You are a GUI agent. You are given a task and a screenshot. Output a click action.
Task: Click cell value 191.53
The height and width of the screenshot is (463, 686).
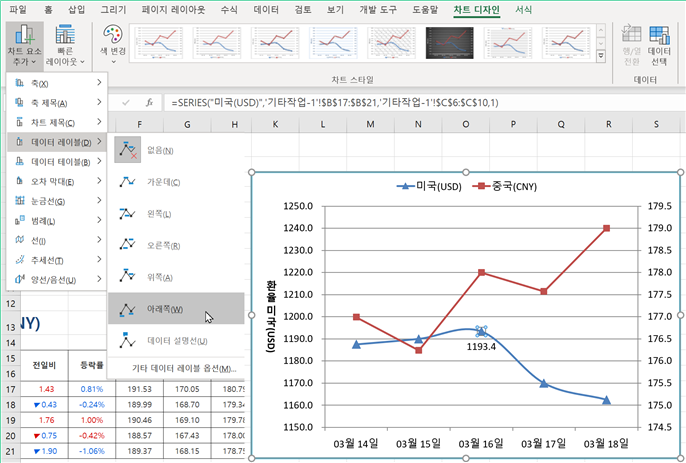140,389
